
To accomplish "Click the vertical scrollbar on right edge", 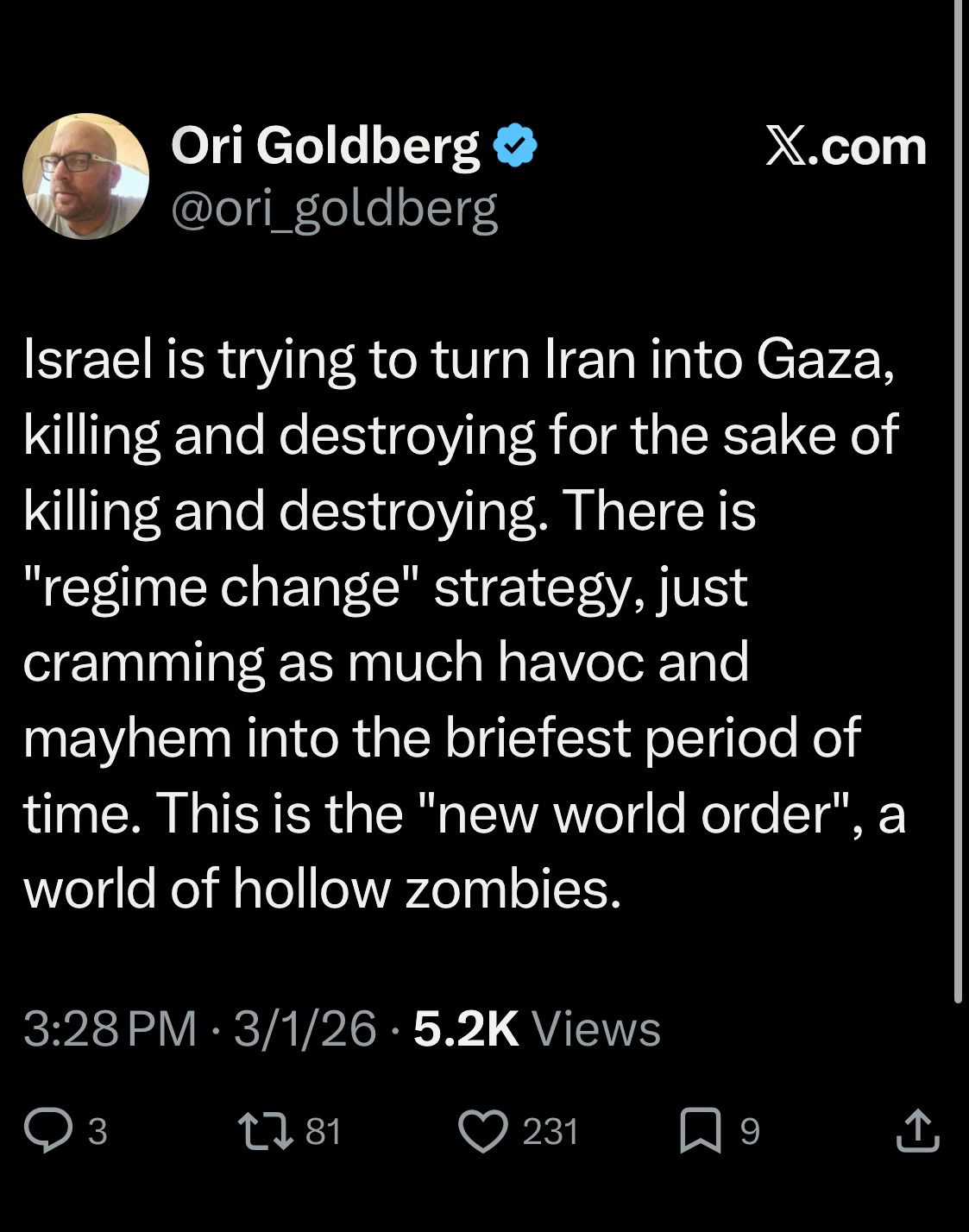I will coord(958,500).
